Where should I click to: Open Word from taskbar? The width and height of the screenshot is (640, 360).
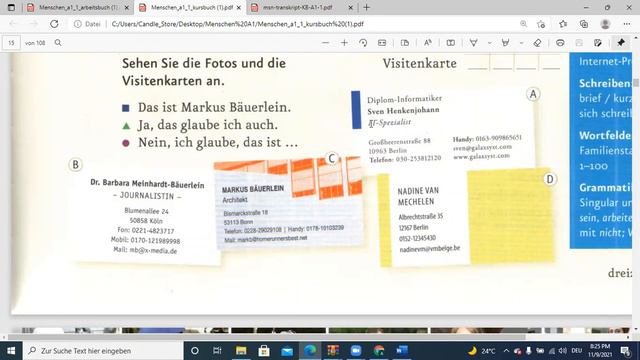coord(402,351)
